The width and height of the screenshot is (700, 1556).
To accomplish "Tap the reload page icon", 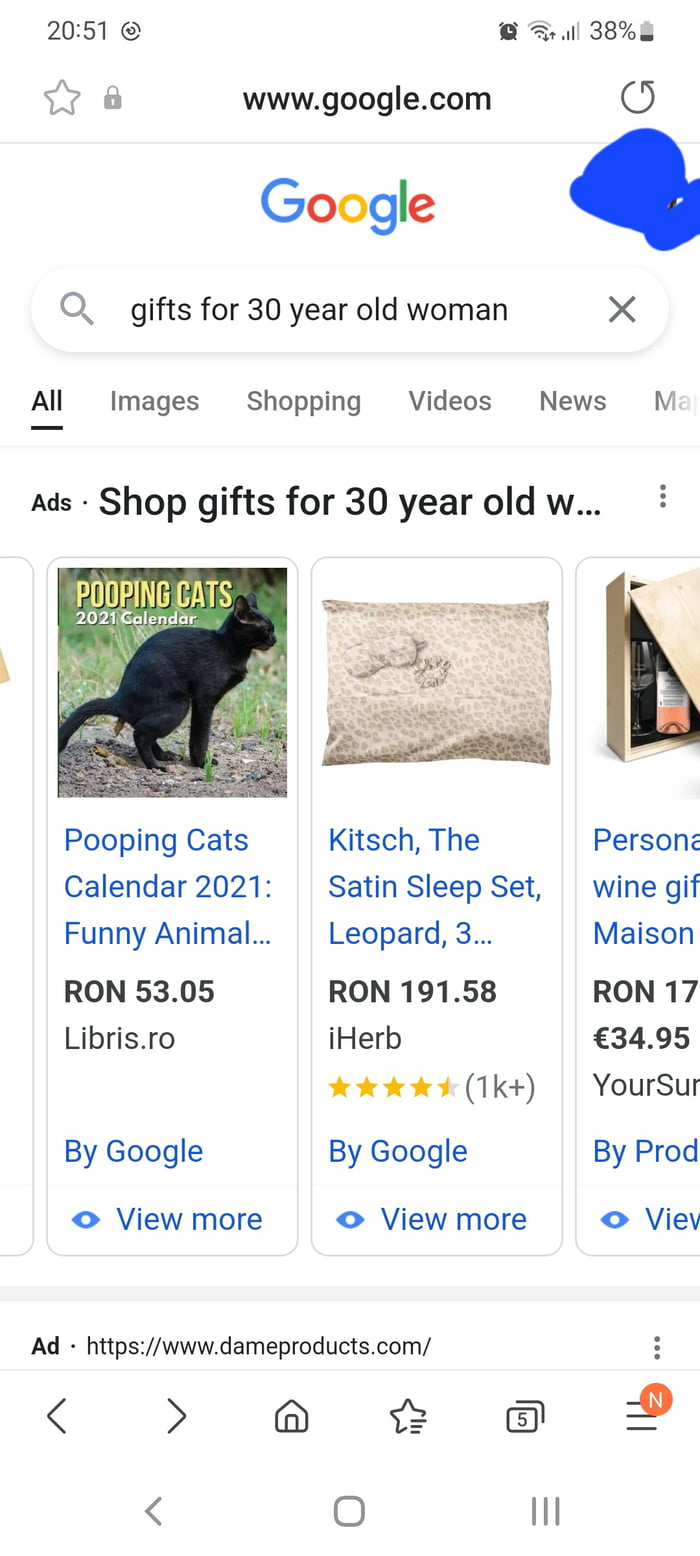I will coord(637,98).
